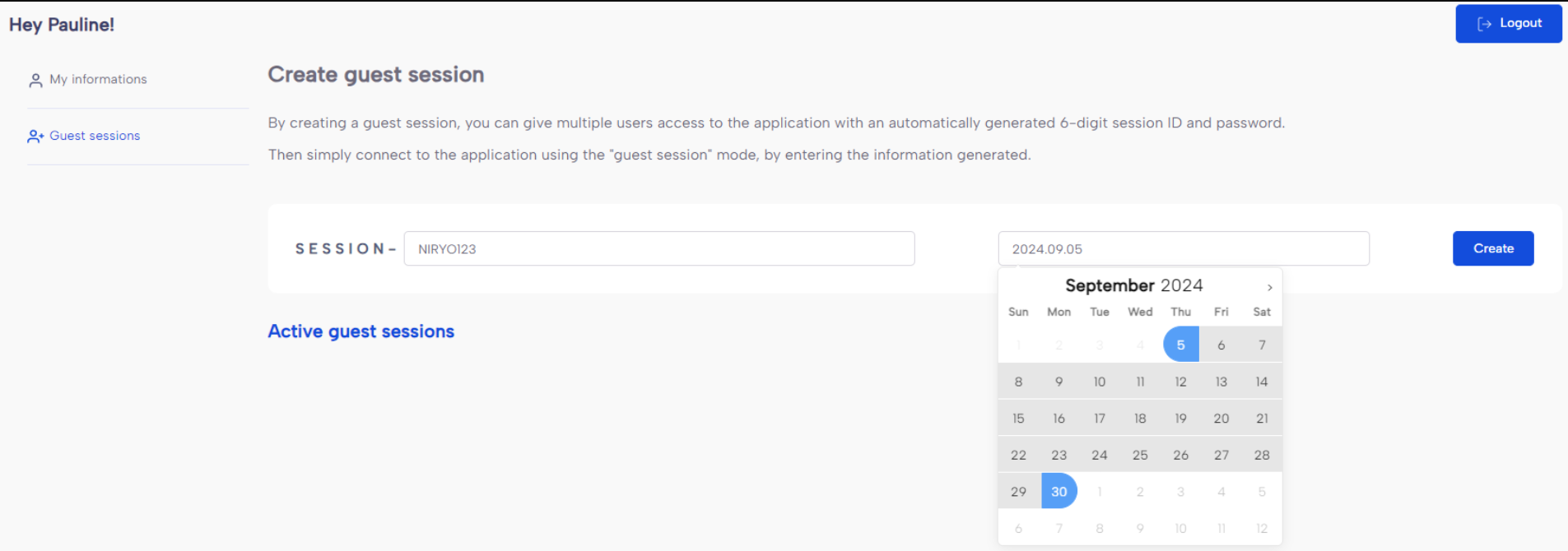Click the Active guest sessions heading

(x=361, y=331)
